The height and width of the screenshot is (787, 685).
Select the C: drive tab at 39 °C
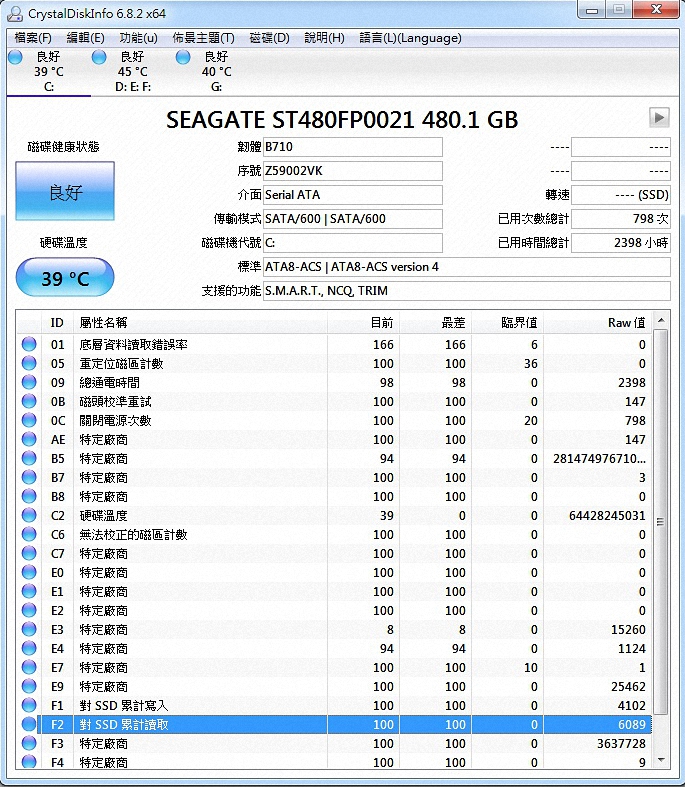pos(49,71)
